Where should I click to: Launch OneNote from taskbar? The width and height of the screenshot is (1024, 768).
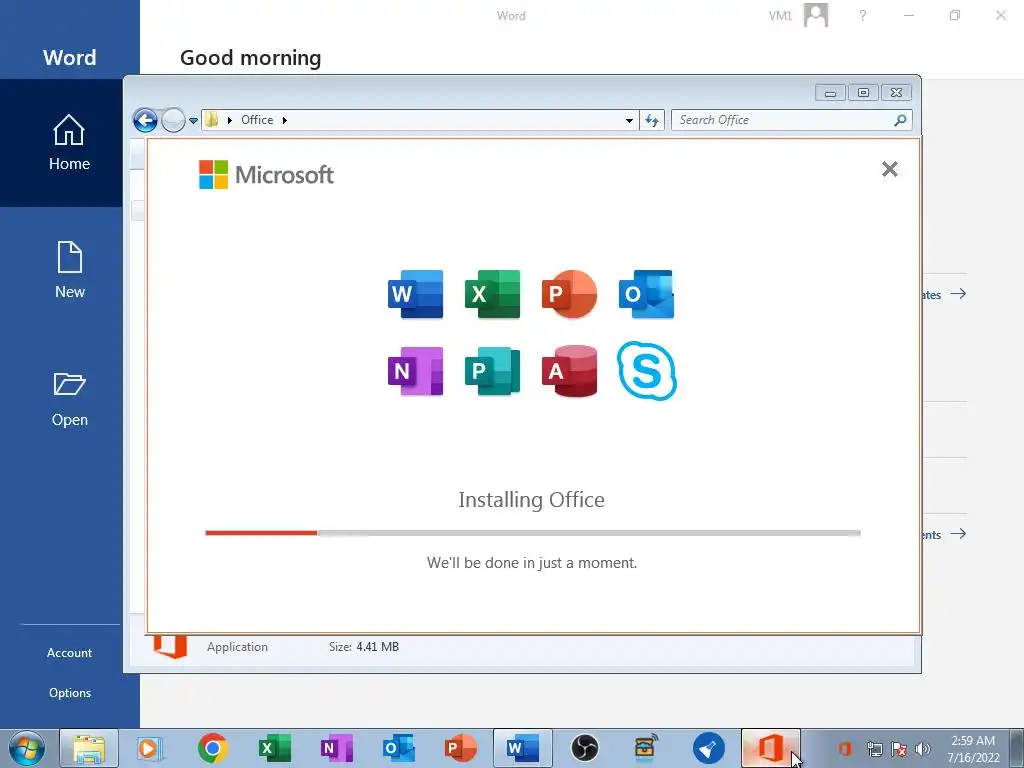336,748
